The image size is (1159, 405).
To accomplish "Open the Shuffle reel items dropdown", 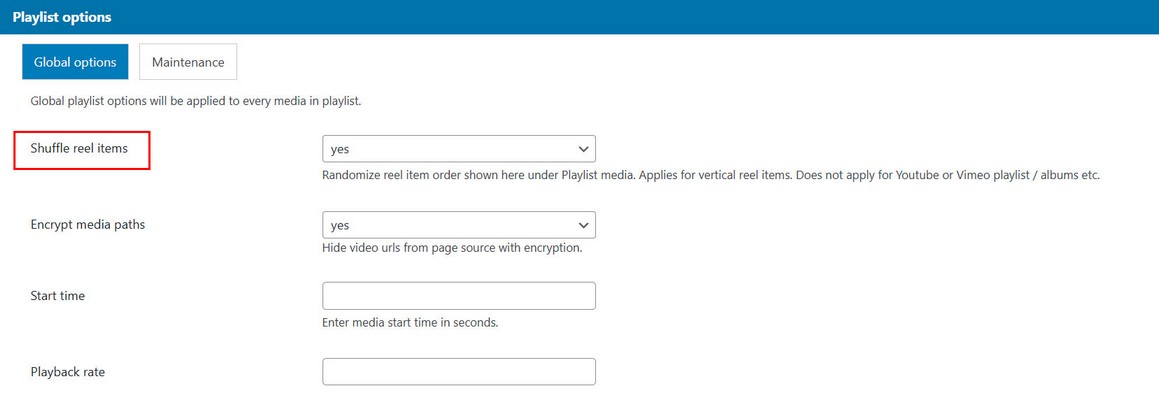I will [x=458, y=149].
